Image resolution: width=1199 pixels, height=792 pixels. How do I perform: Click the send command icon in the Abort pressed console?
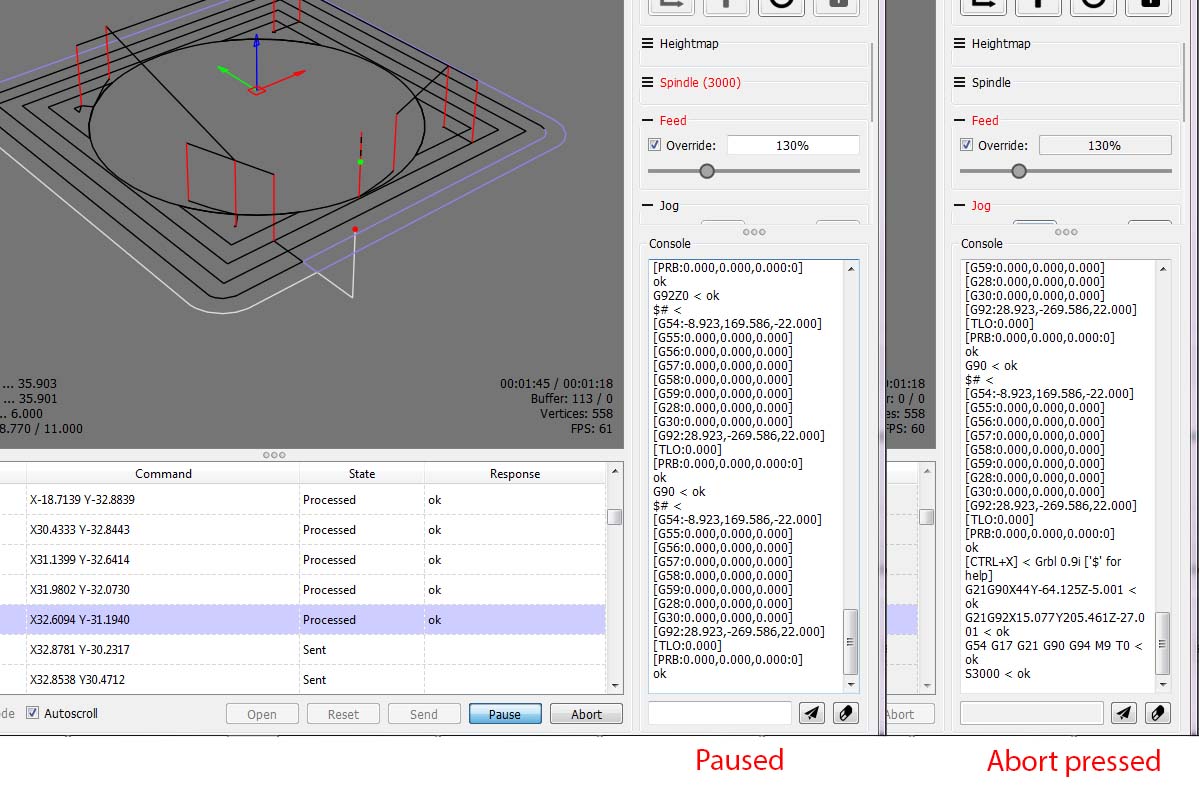(1124, 713)
